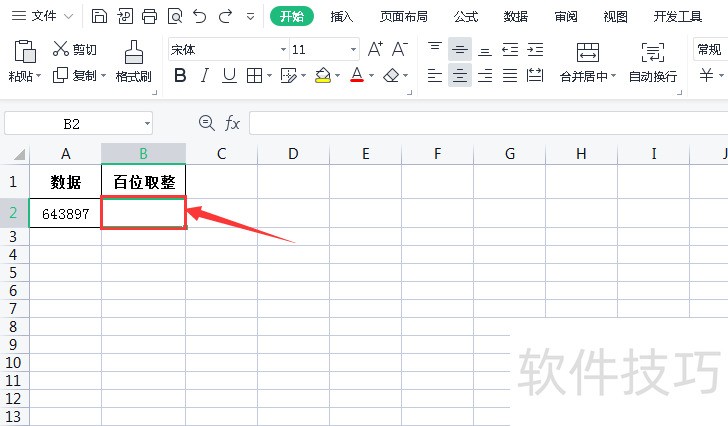Click the zoom magnifier near formula bar

pos(206,123)
